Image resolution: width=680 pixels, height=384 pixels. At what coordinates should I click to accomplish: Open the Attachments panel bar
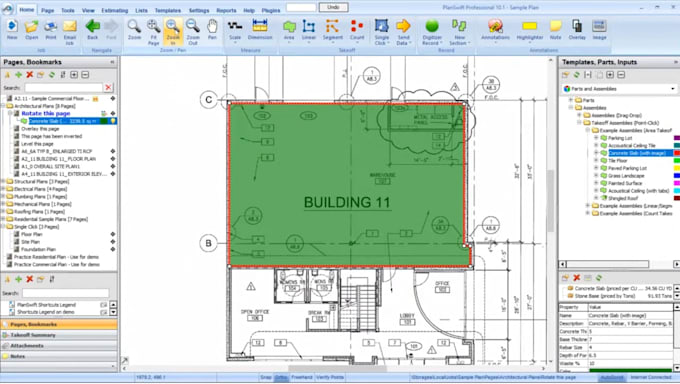[59, 346]
